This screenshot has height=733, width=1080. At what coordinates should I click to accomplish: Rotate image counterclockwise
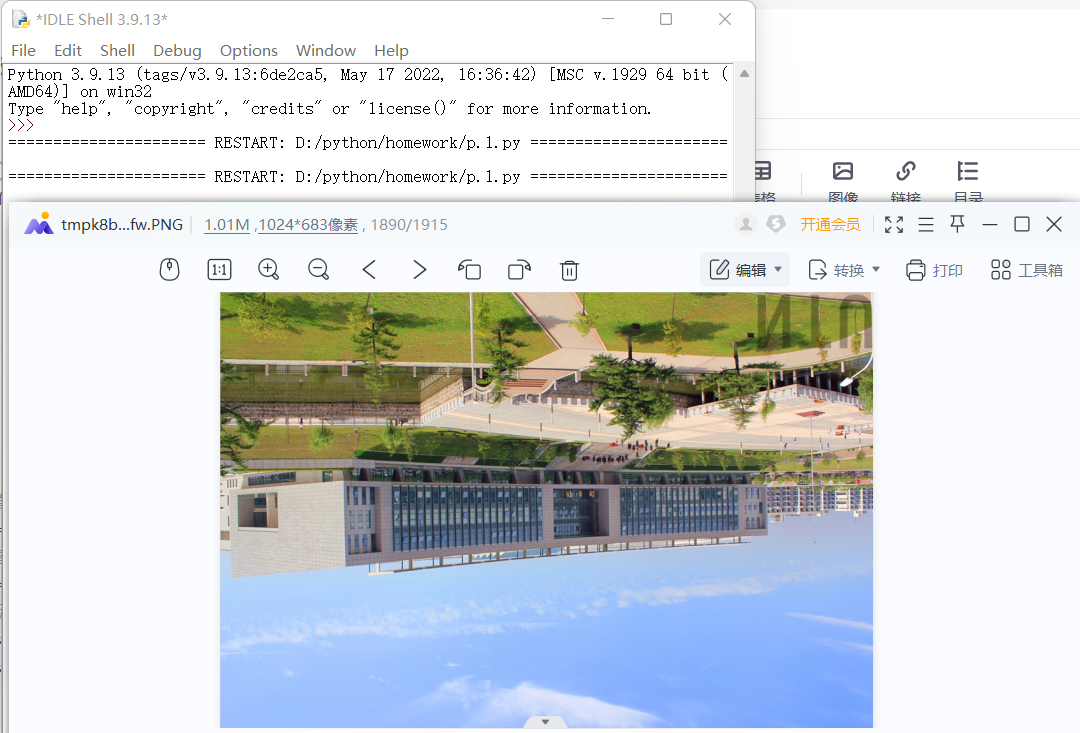pos(470,269)
